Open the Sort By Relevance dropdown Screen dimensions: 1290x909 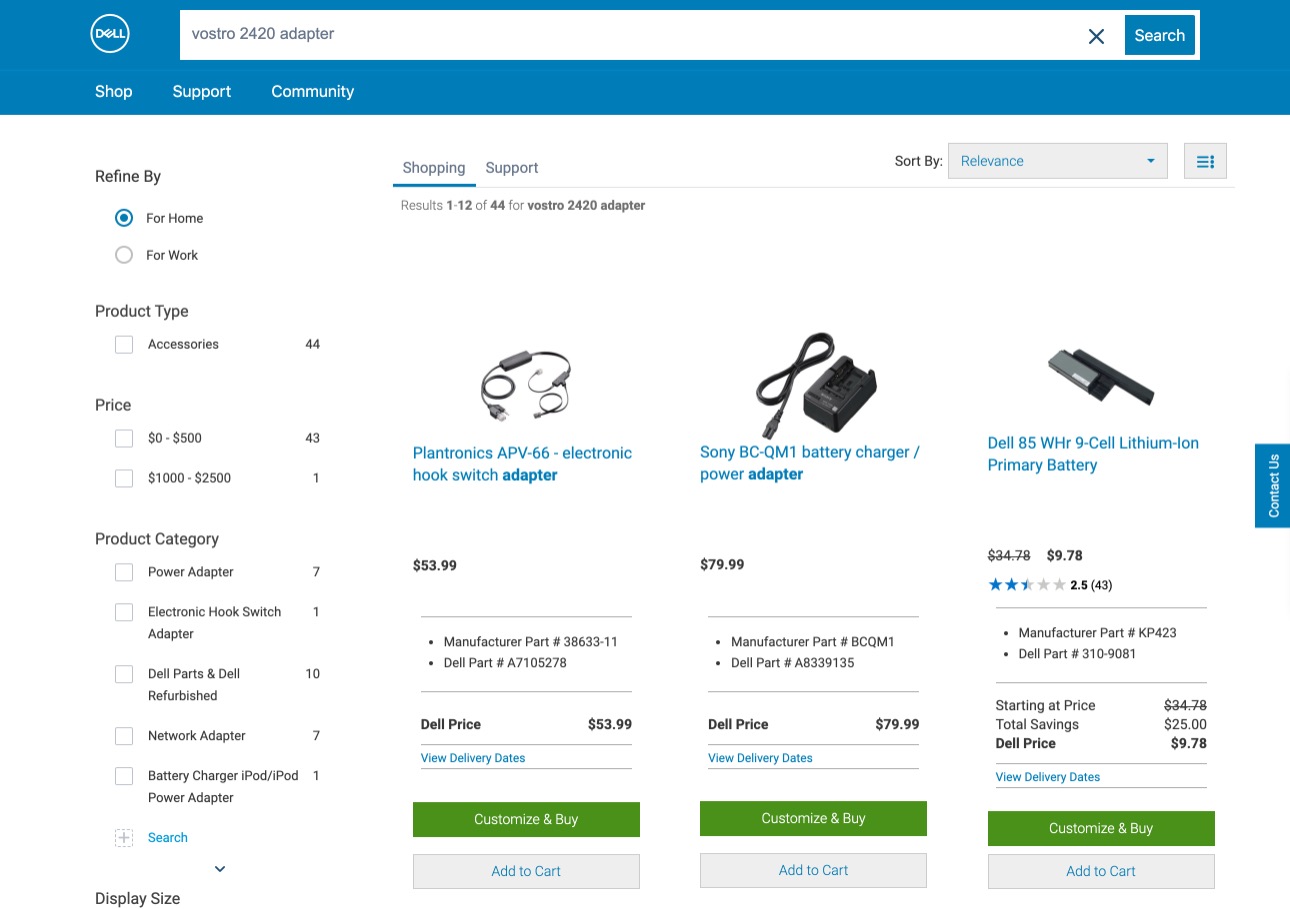pyautogui.click(x=1057, y=161)
